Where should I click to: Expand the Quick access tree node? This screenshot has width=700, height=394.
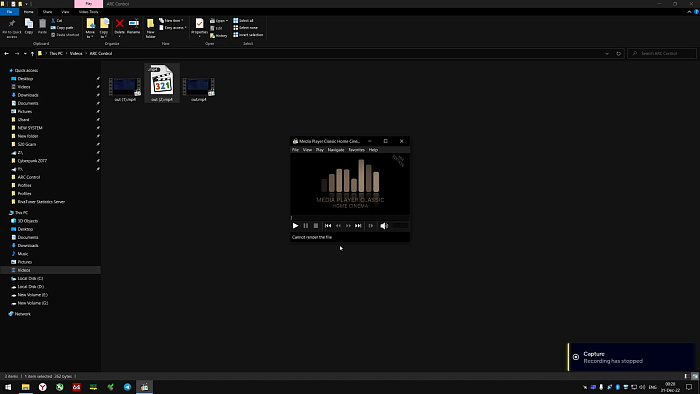tap(5, 71)
